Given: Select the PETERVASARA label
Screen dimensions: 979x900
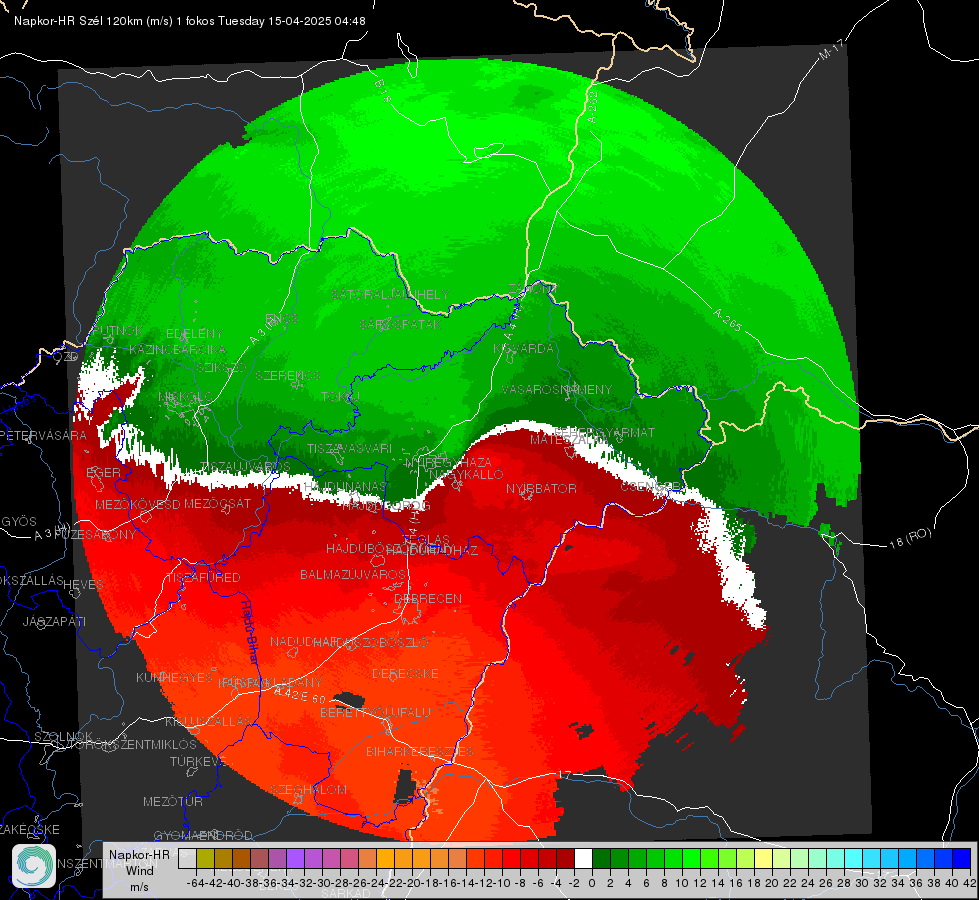Looking at the screenshot, I should point(43,435).
